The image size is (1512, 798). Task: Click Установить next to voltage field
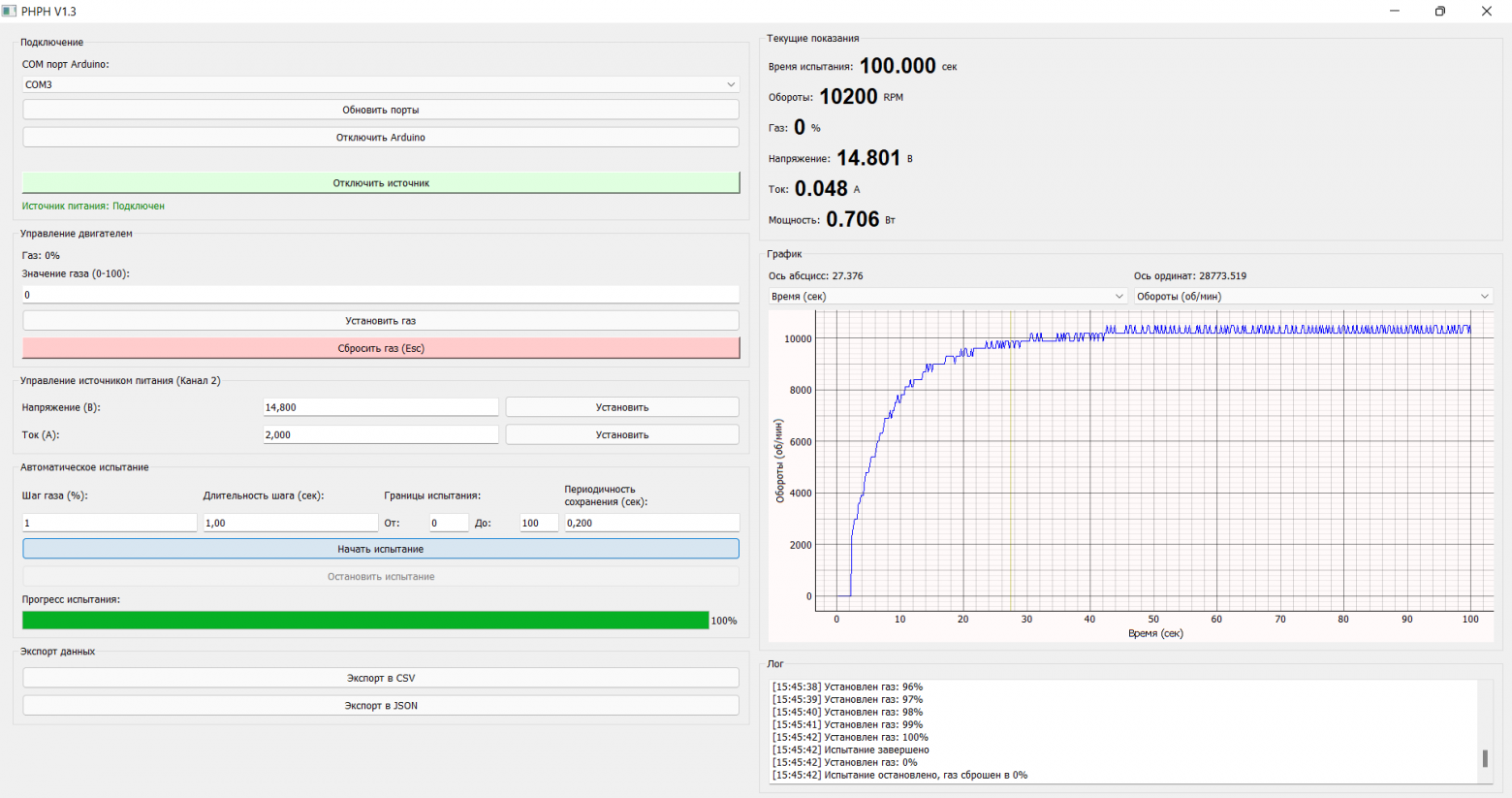[621, 408]
